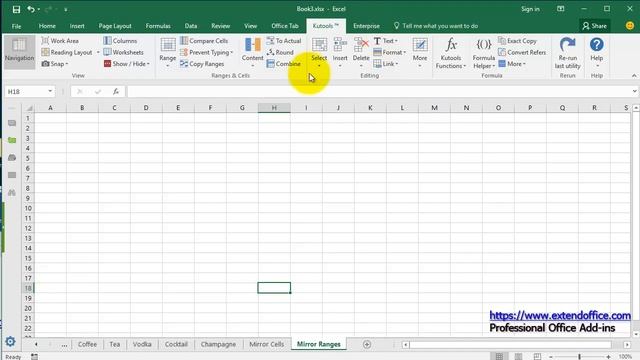
Task: Switch to Normal view in status bar
Action: point(499,357)
